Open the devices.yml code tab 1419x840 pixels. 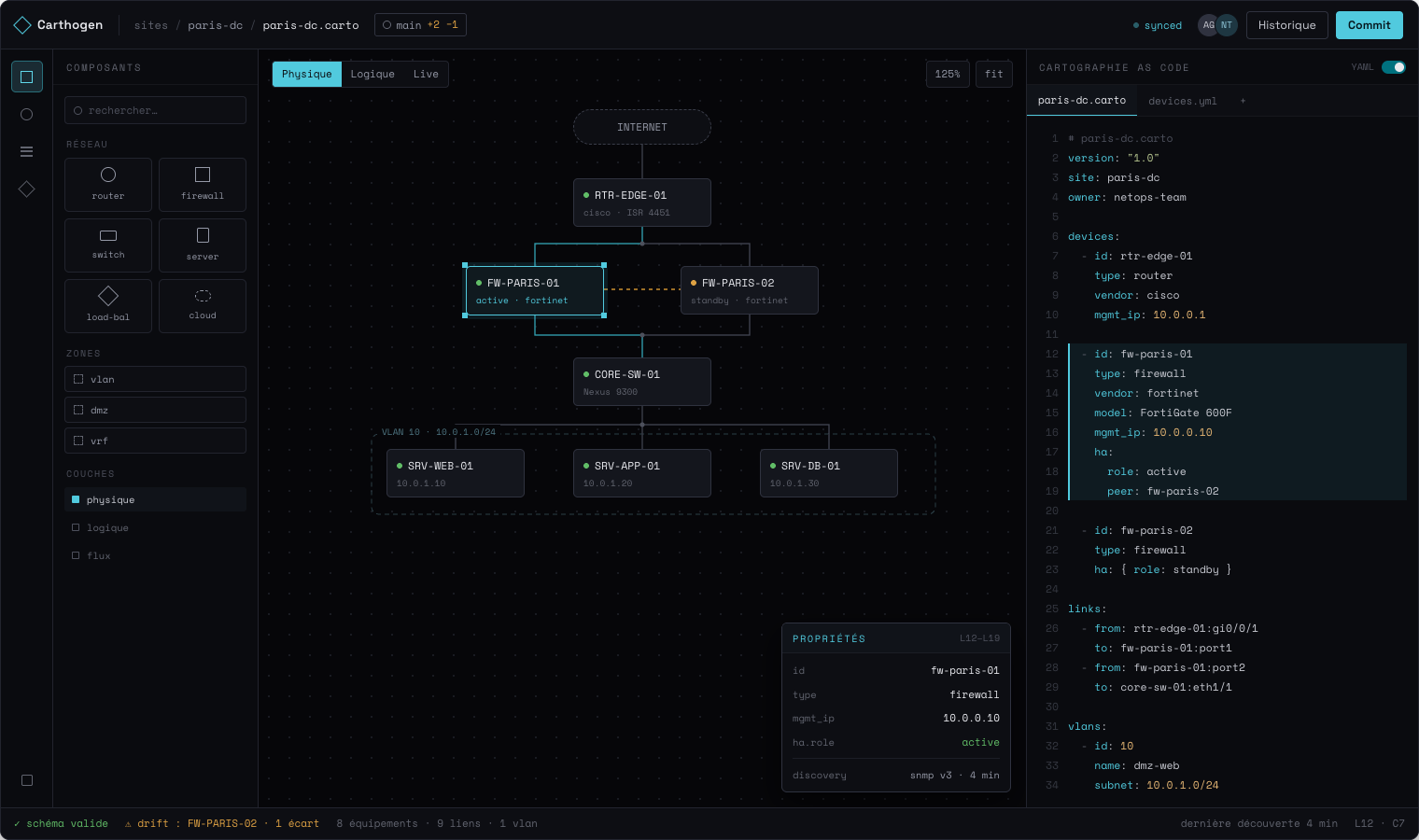click(1183, 101)
